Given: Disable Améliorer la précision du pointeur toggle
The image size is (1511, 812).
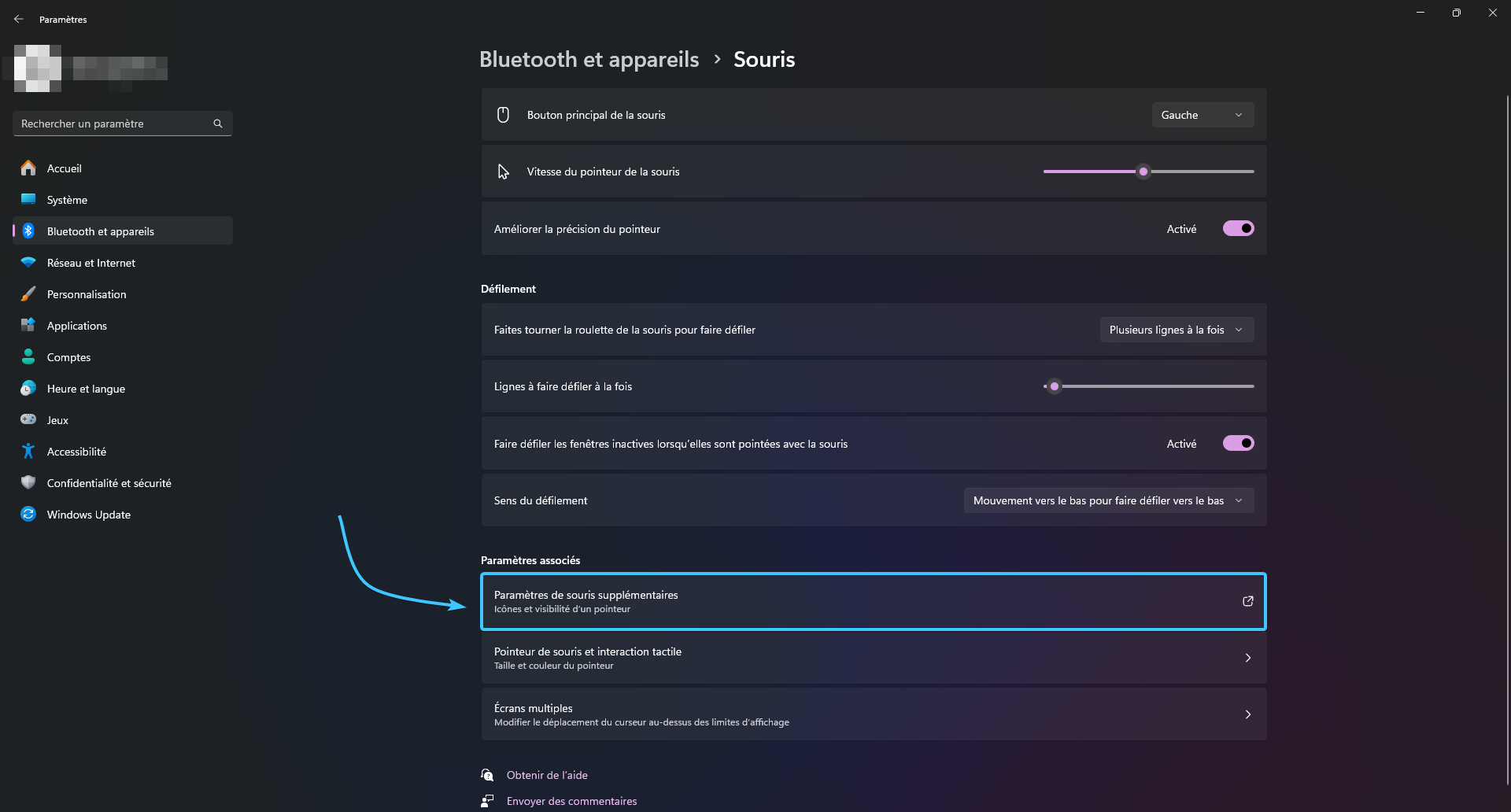Looking at the screenshot, I should [1238, 228].
